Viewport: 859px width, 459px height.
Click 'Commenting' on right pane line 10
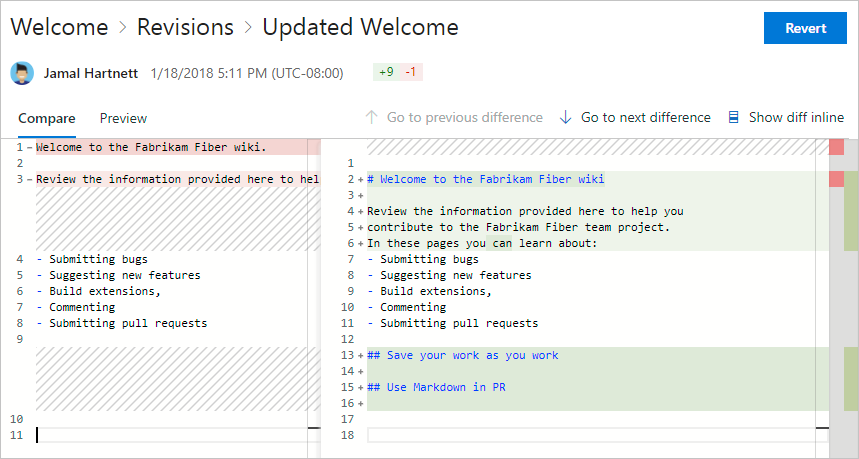[413, 307]
